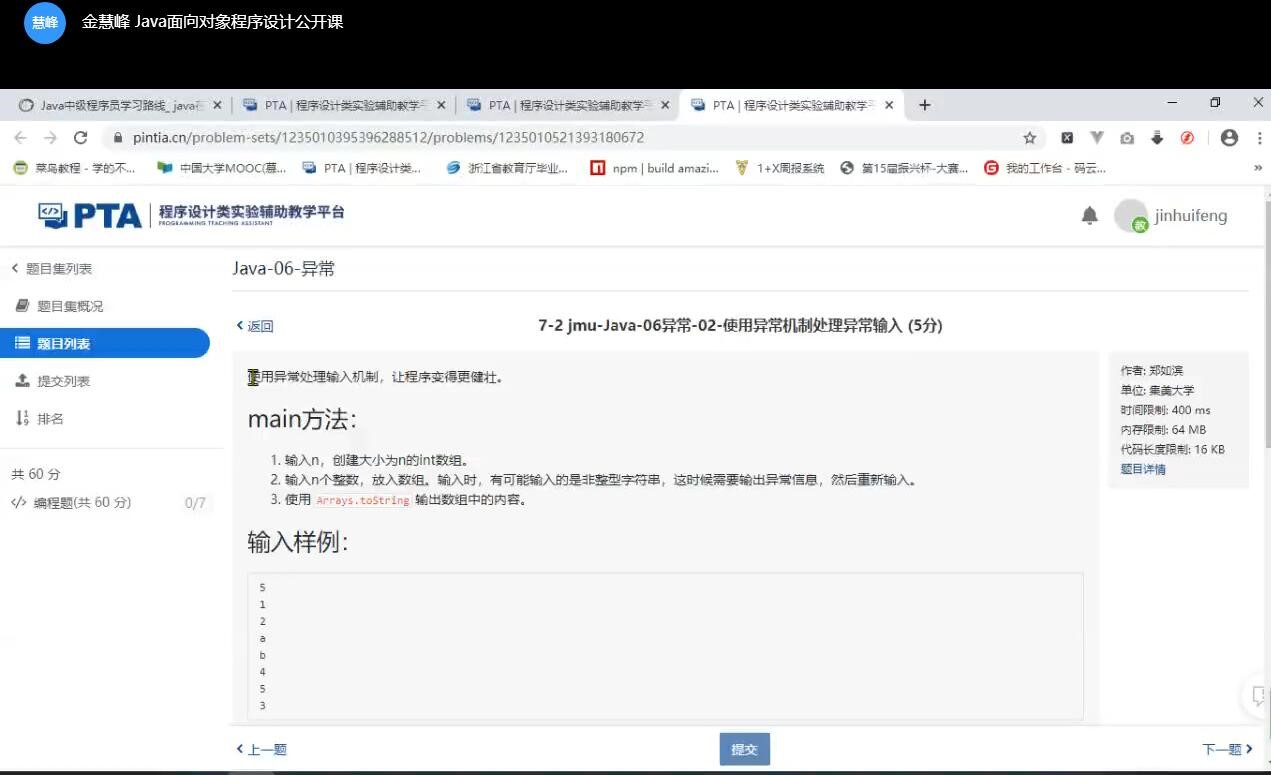Bookmark this page with the star icon
This screenshot has height=775, width=1271.
point(1029,138)
